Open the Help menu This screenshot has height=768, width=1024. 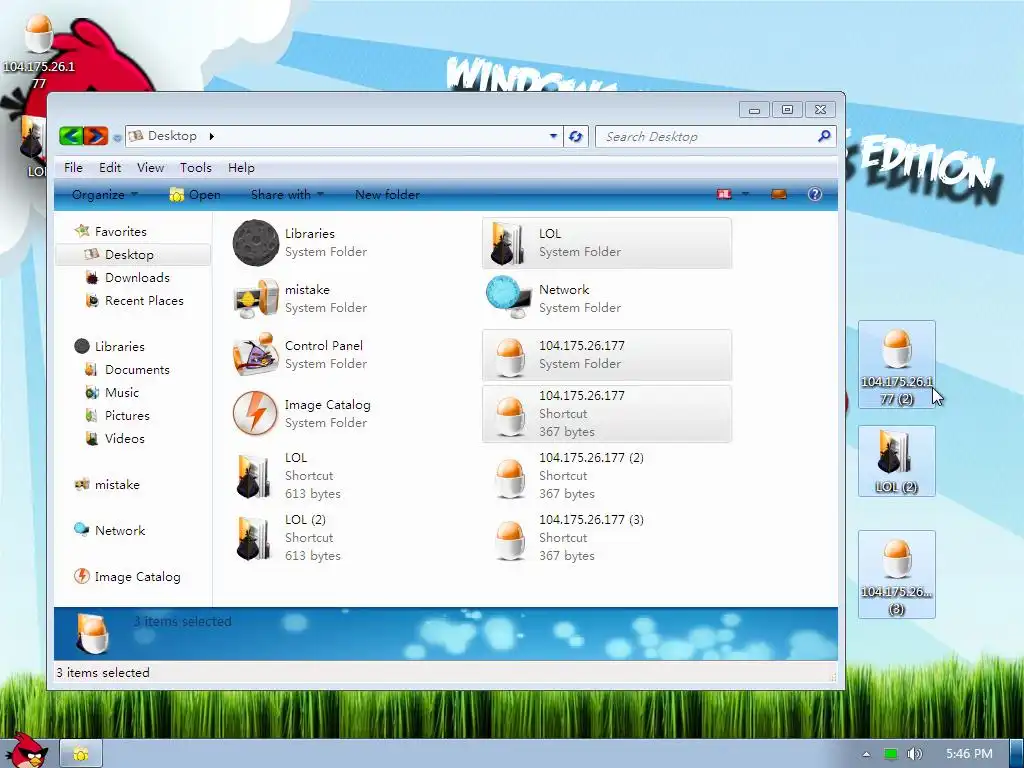coord(241,168)
